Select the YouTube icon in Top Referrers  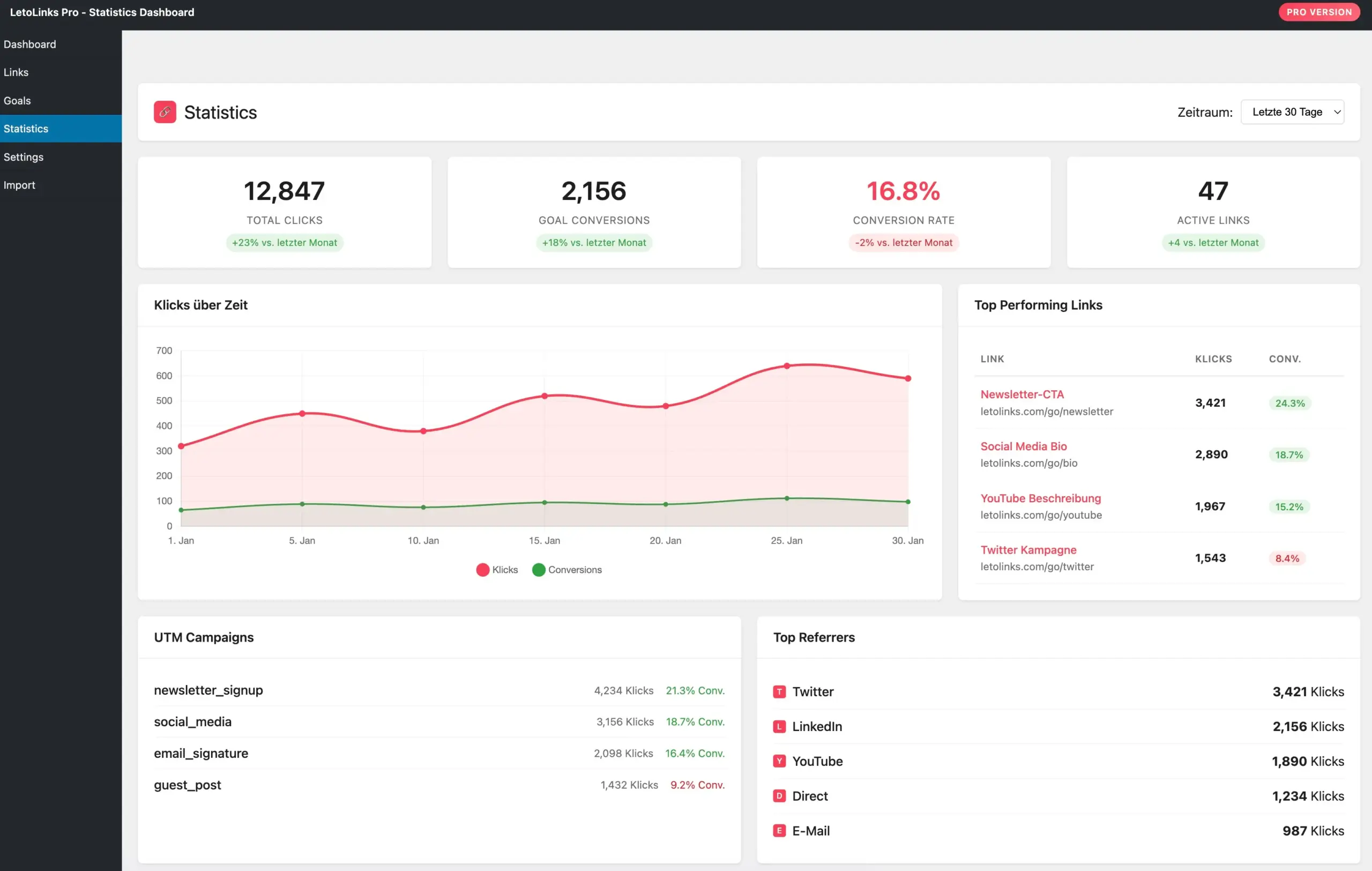779,761
